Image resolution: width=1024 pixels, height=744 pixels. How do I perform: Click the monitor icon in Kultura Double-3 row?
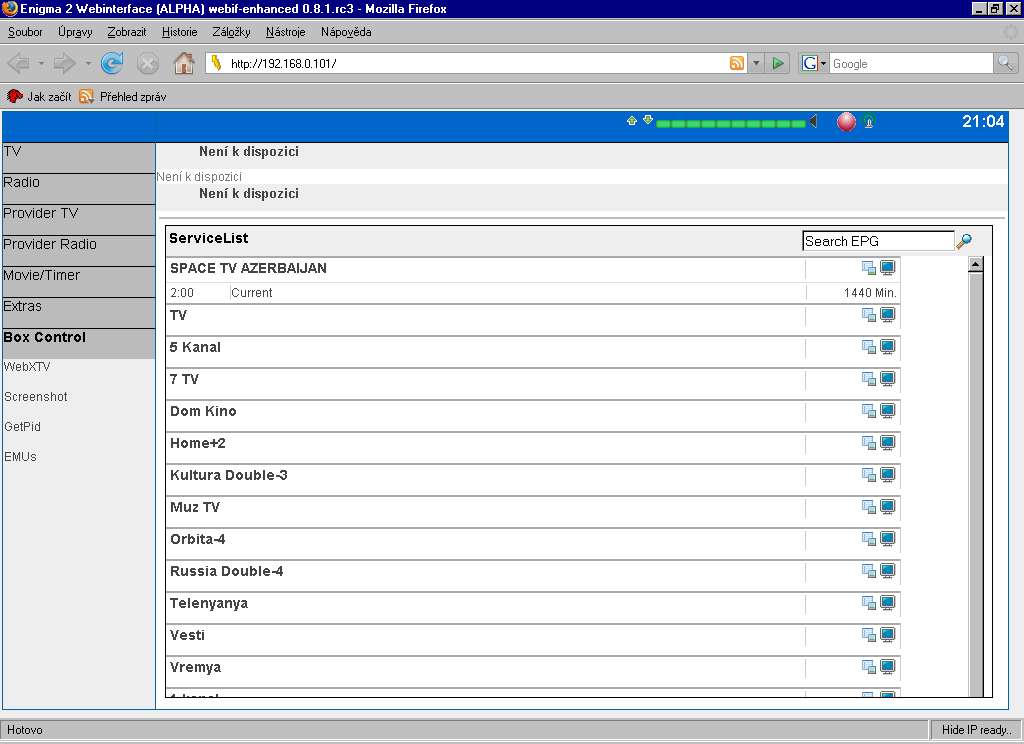(888, 475)
